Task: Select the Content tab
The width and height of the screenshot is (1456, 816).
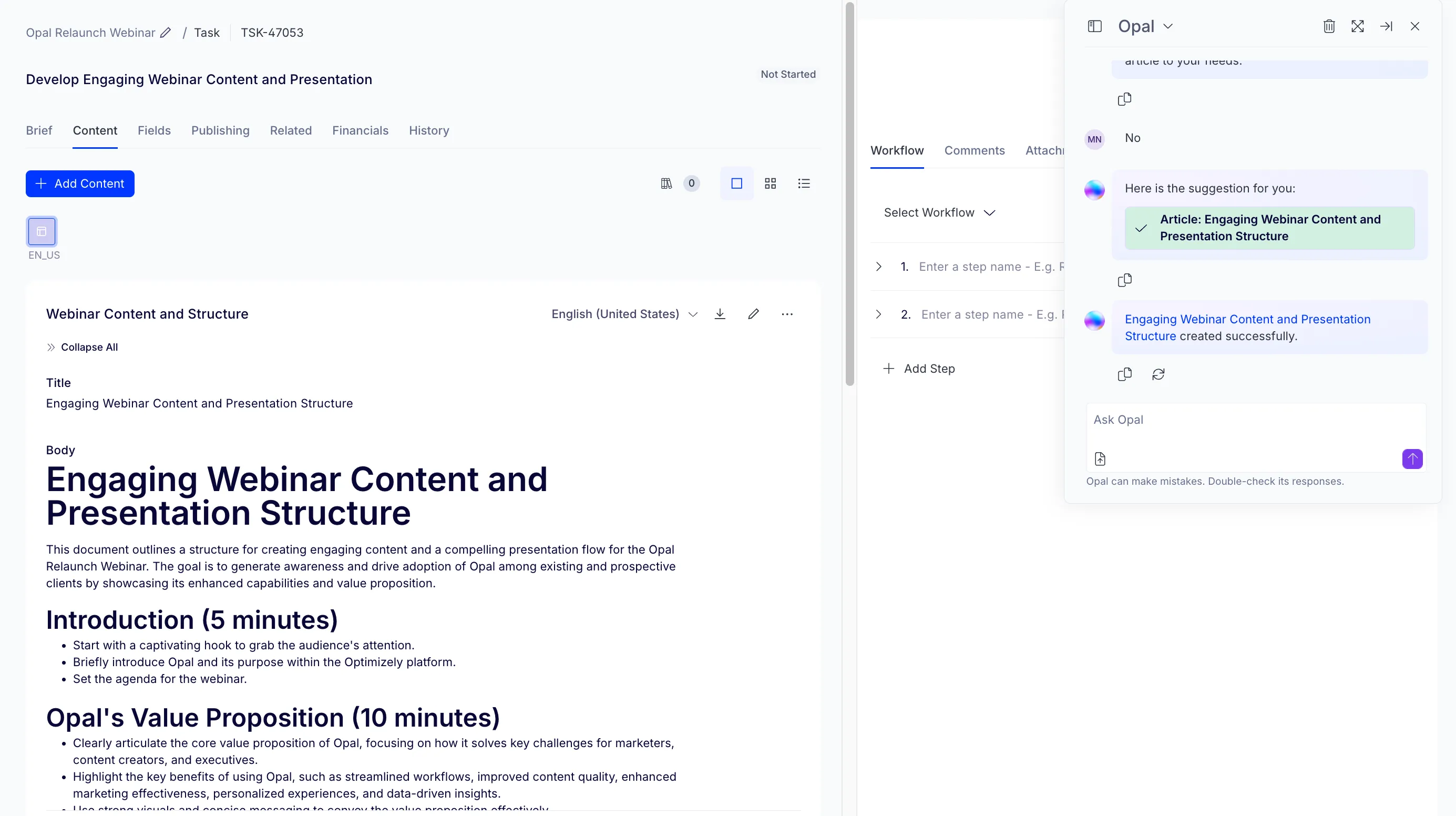Action: [x=95, y=130]
